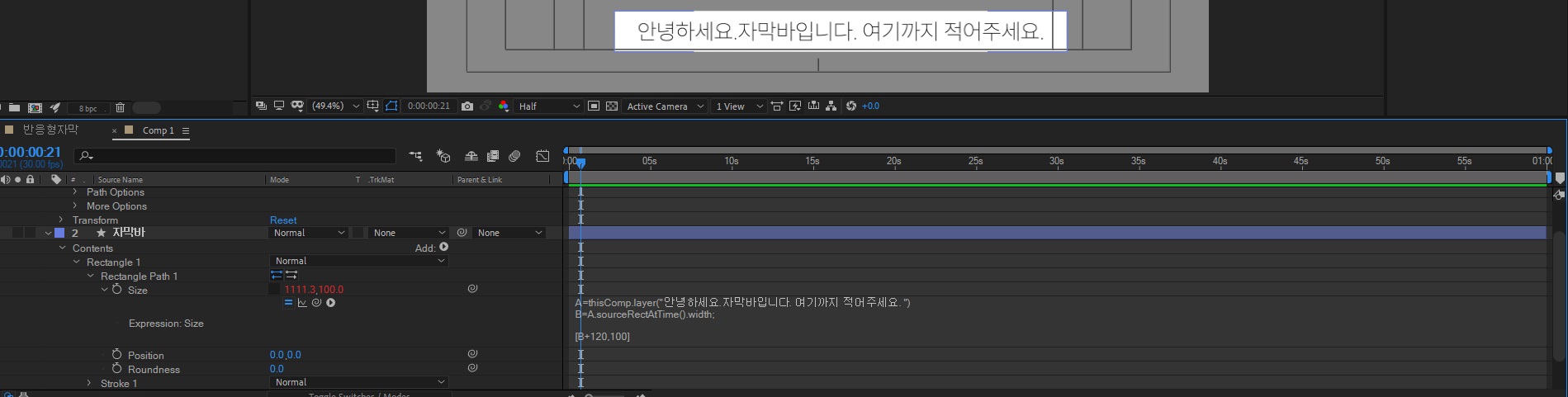
Task: Toggle the Region of Interest button
Action: [594, 106]
